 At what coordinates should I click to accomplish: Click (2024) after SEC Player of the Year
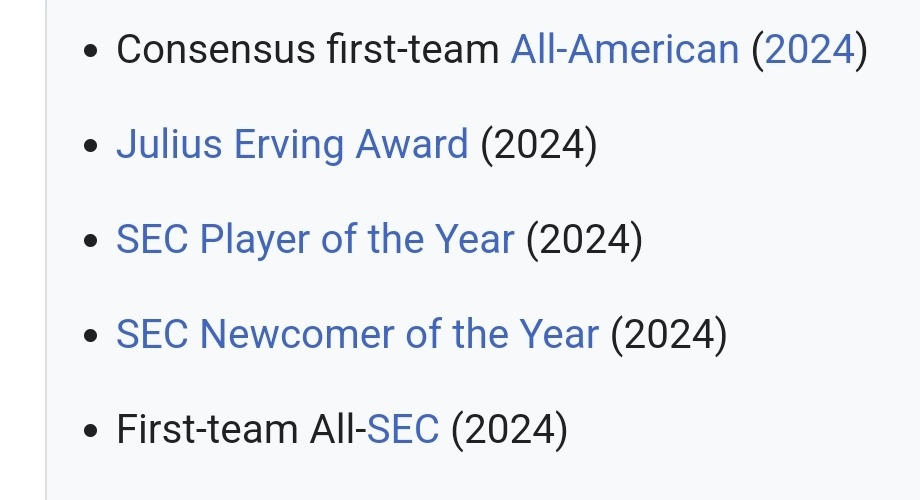[x=584, y=239]
